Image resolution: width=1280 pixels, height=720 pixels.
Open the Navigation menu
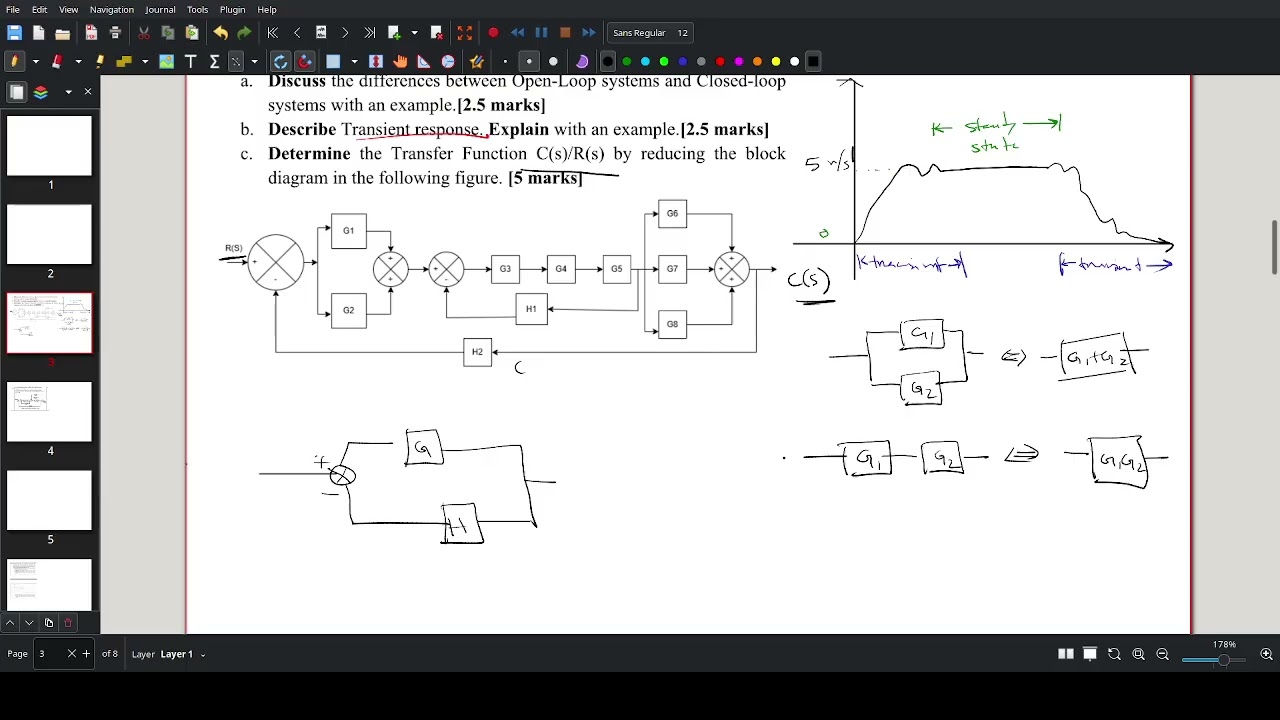[x=112, y=9]
